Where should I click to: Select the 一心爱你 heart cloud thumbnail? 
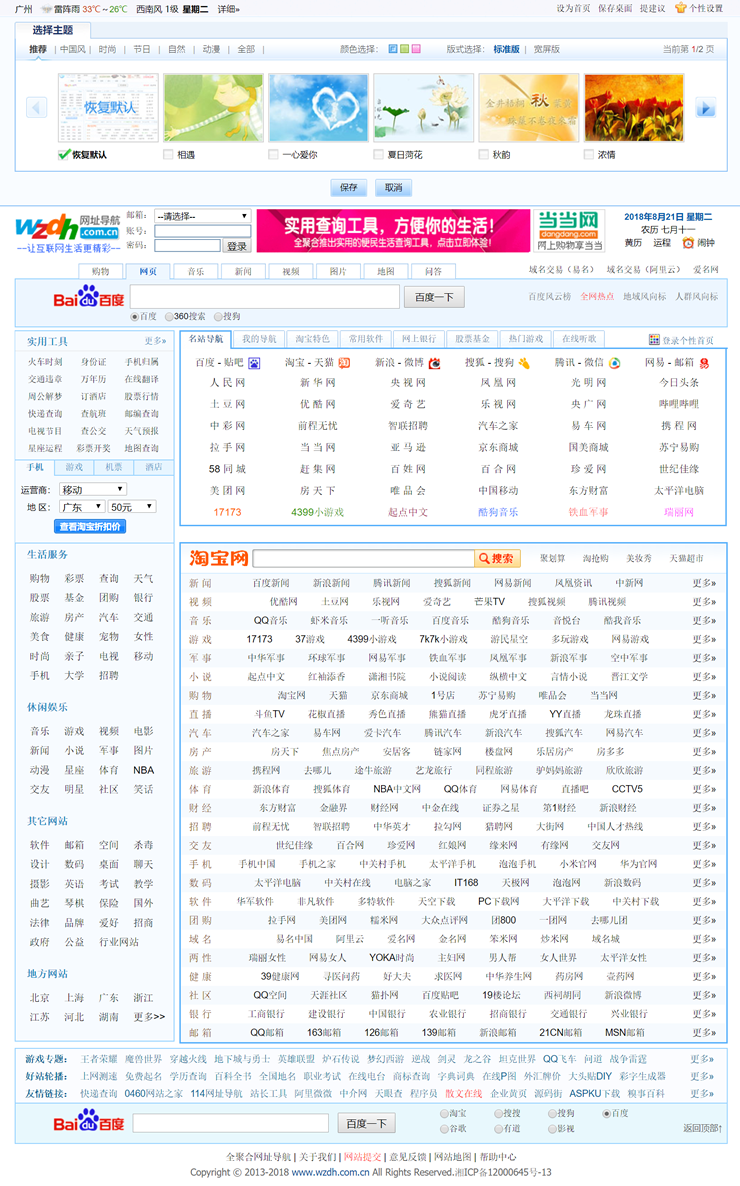pyautogui.click(x=319, y=108)
